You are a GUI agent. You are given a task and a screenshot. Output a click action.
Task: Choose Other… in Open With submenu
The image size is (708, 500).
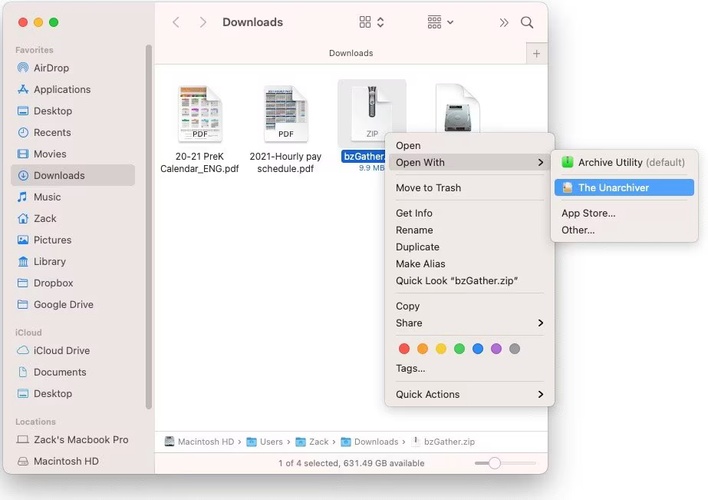click(x=624, y=230)
